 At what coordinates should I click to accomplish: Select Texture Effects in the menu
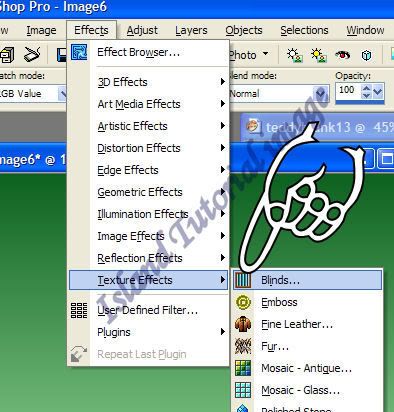tap(148, 280)
